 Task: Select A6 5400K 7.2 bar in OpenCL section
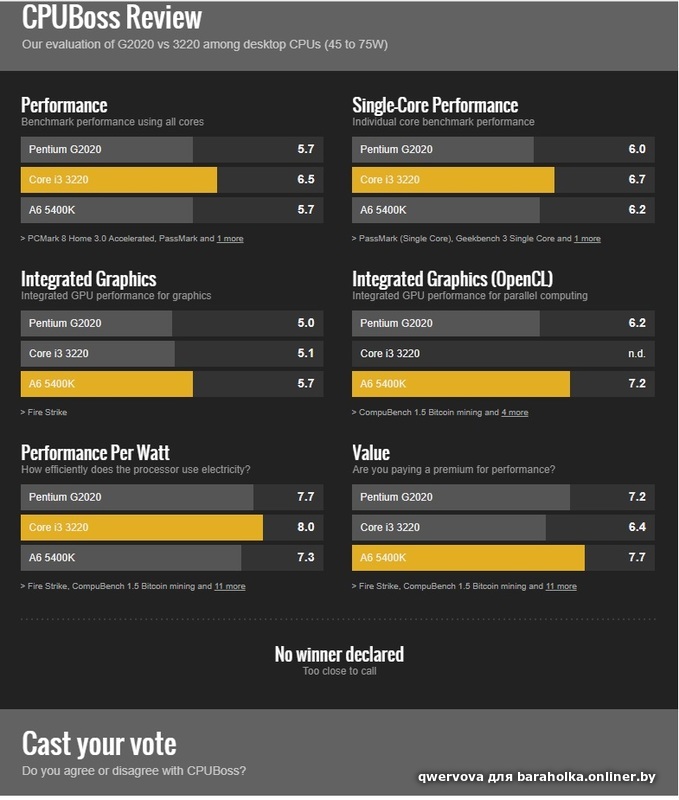(503, 384)
